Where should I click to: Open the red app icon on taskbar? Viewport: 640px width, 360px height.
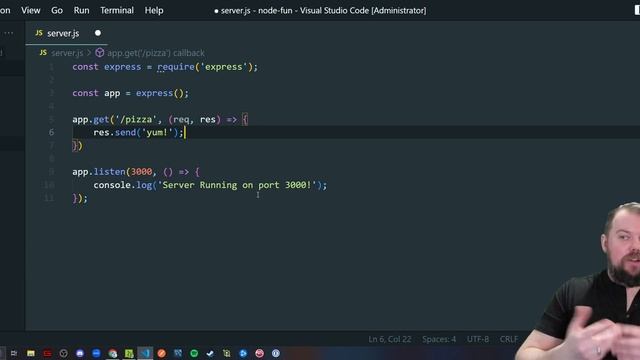click(47, 353)
